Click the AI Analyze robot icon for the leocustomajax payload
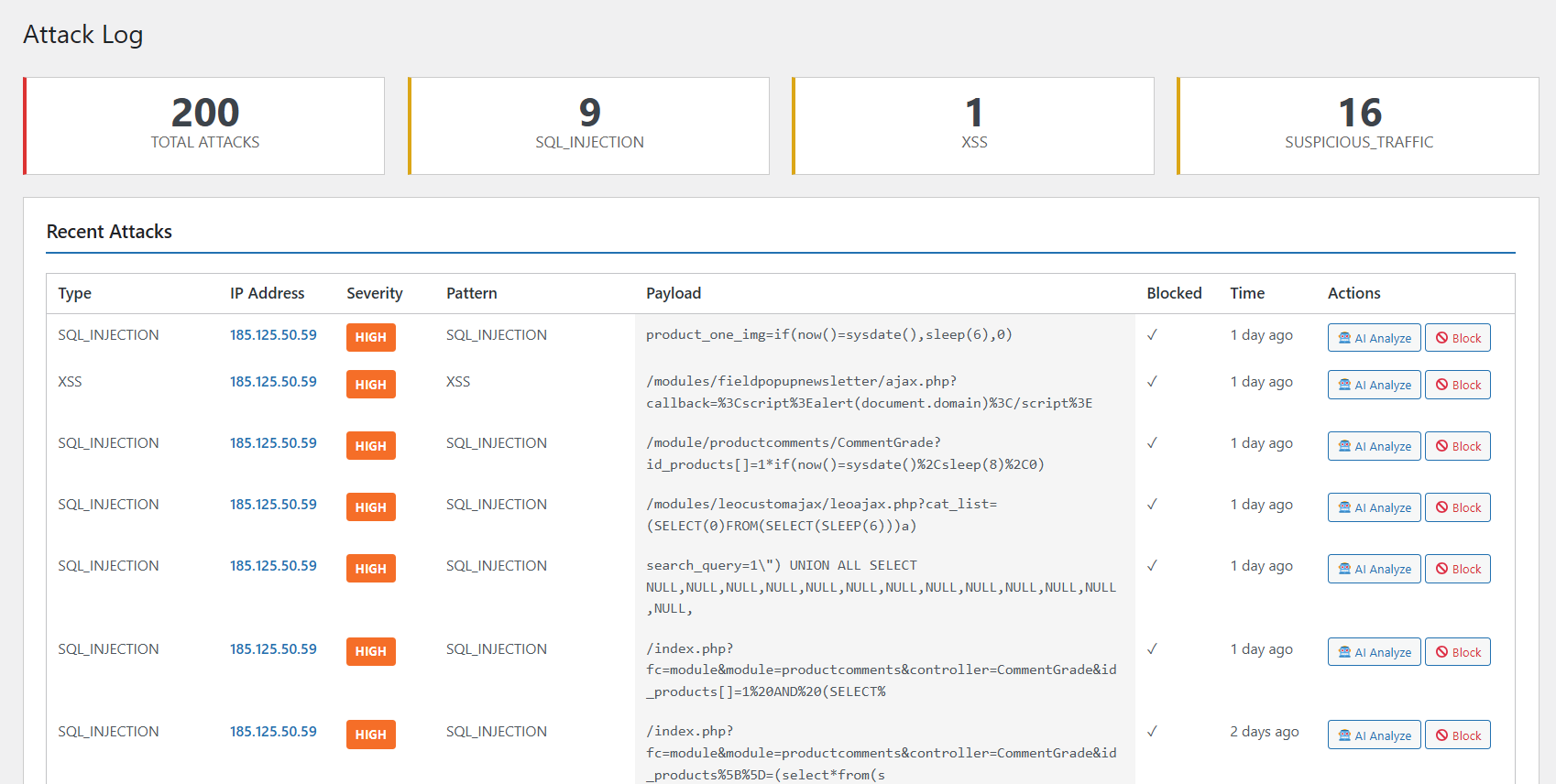The height and width of the screenshot is (784, 1556). [1344, 507]
